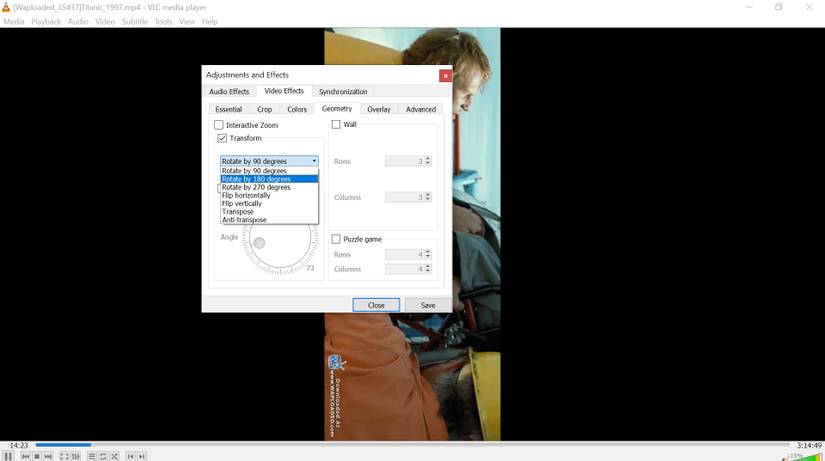825x461 pixels.
Task: Click the skip-back icon right of shuffle
Action: click(130, 456)
